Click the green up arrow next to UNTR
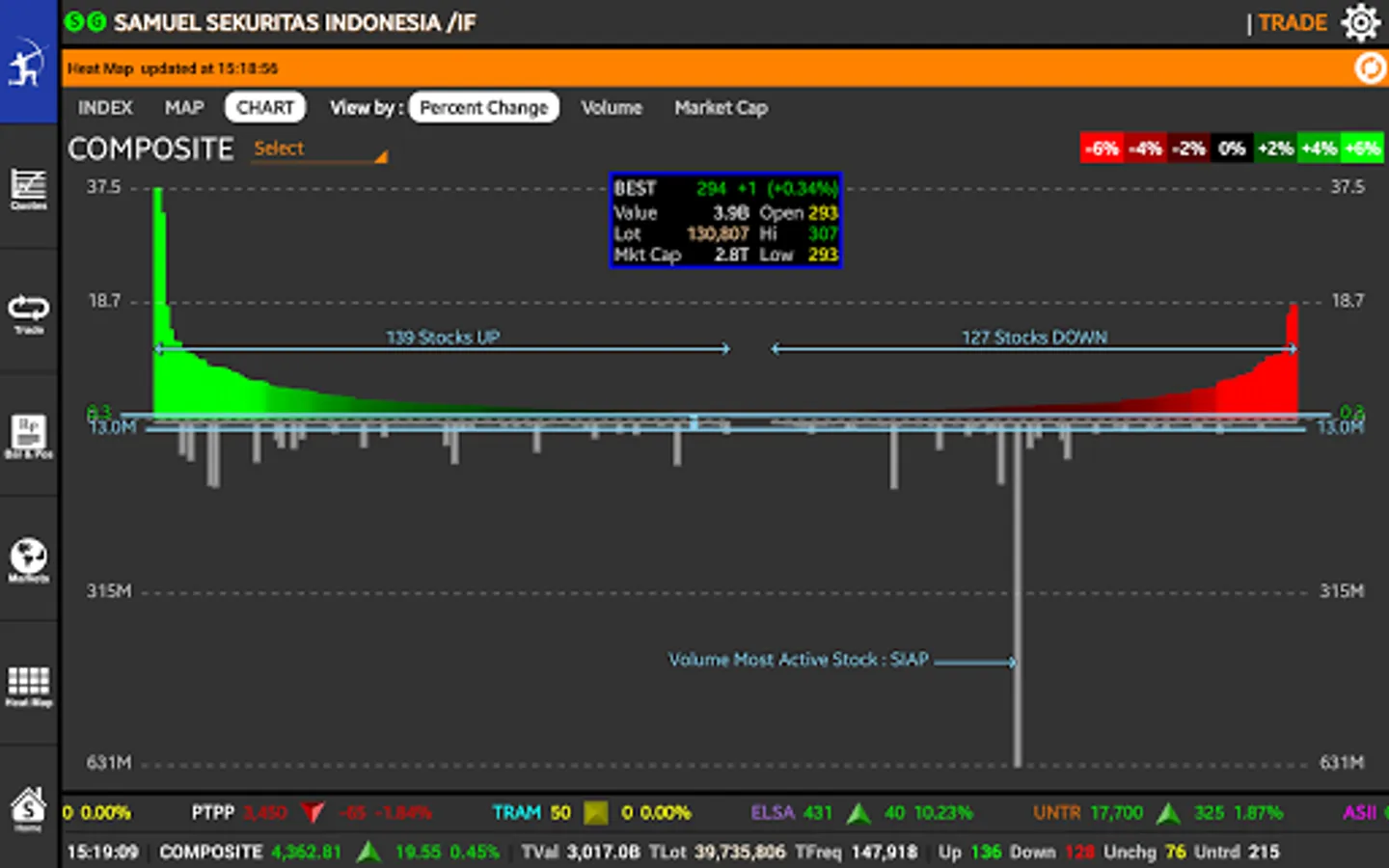The height and width of the screenshot is (868, 1389). click(x=1168, y=813)
